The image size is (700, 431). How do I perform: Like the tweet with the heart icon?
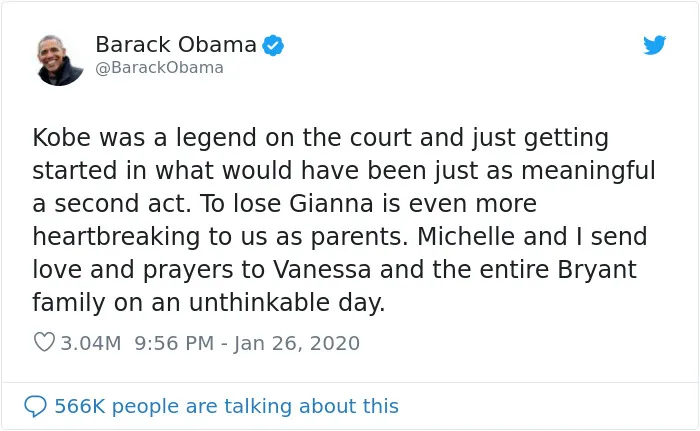(44, 343)
